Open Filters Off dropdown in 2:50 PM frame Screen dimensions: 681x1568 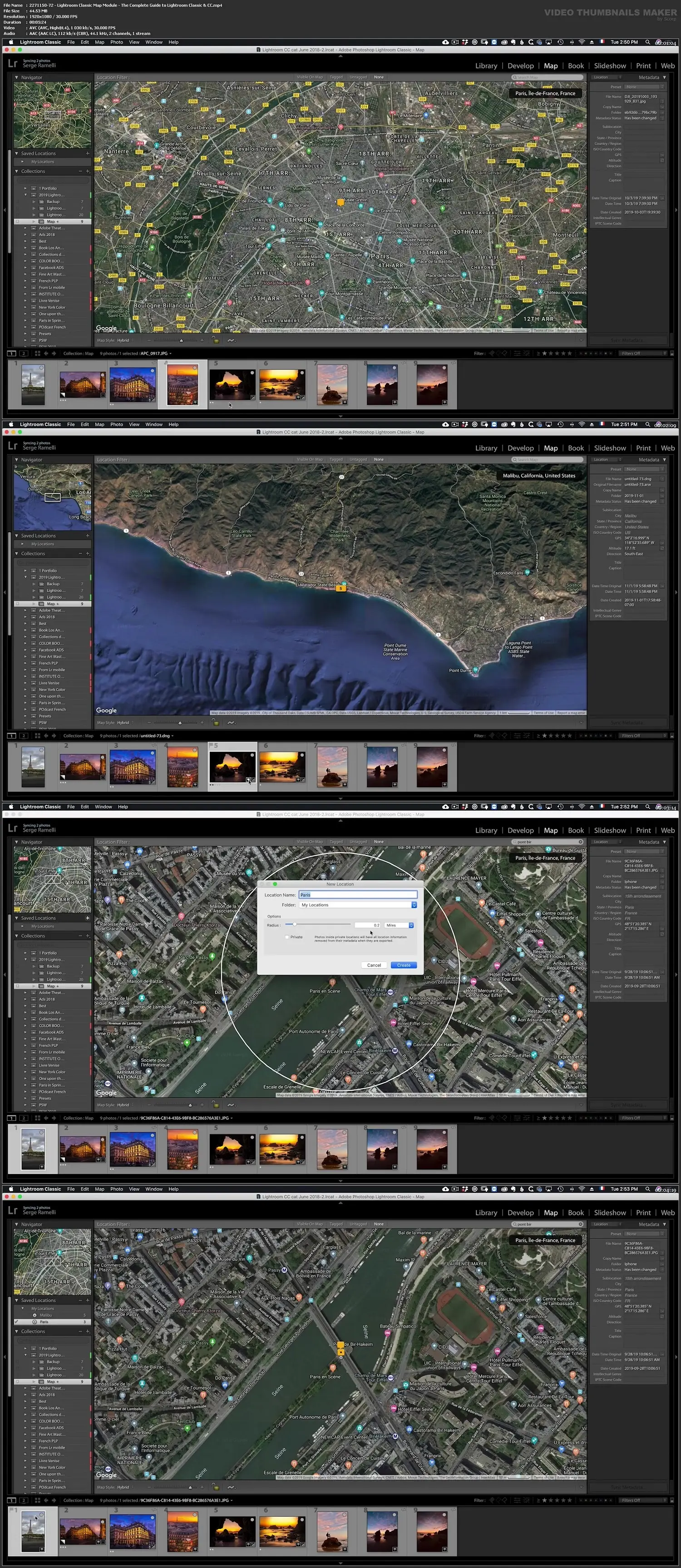(x=643, y=353)
